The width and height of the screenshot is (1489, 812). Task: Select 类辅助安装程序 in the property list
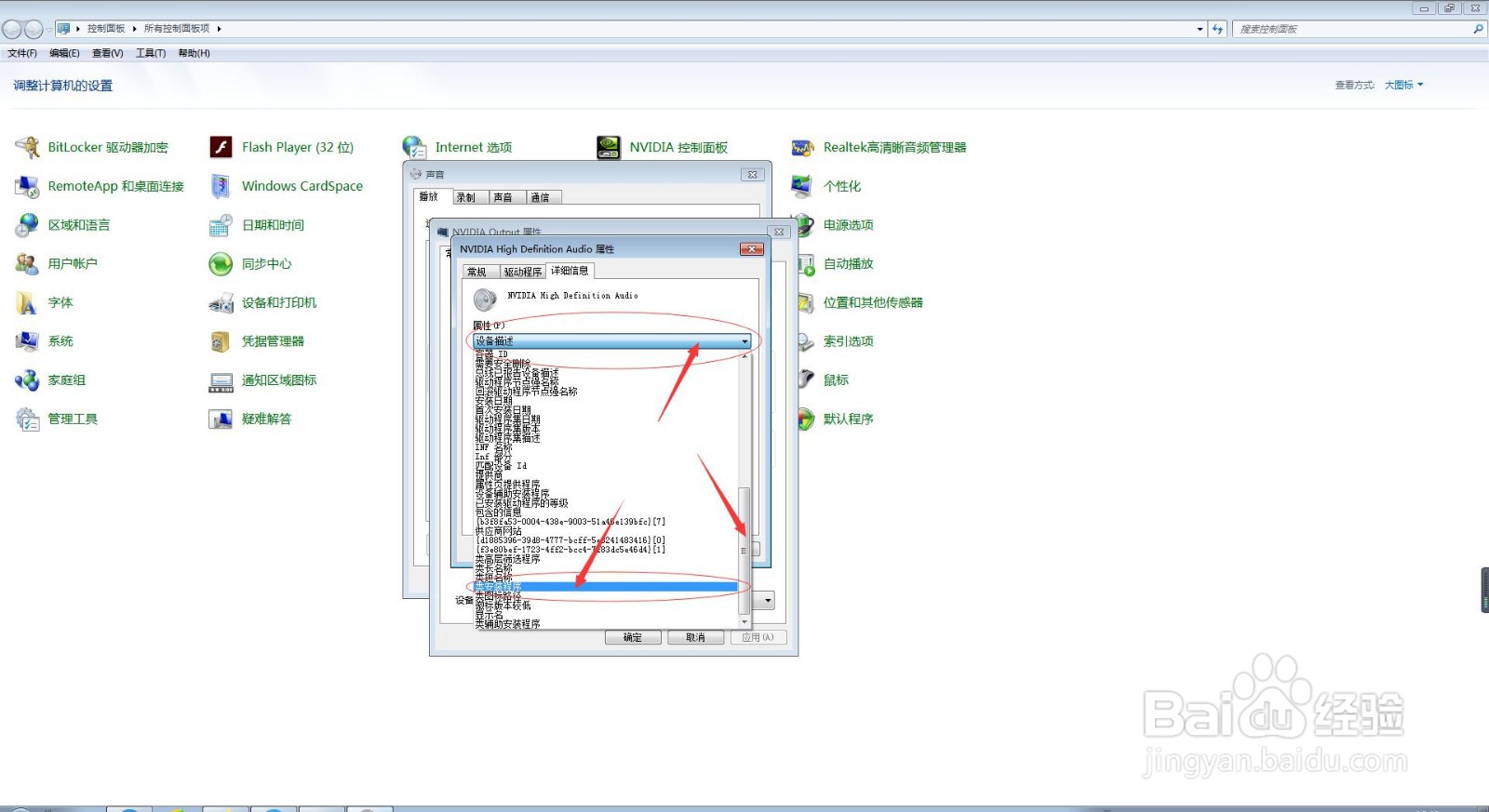pyautogui.click(x=606, y=624)
